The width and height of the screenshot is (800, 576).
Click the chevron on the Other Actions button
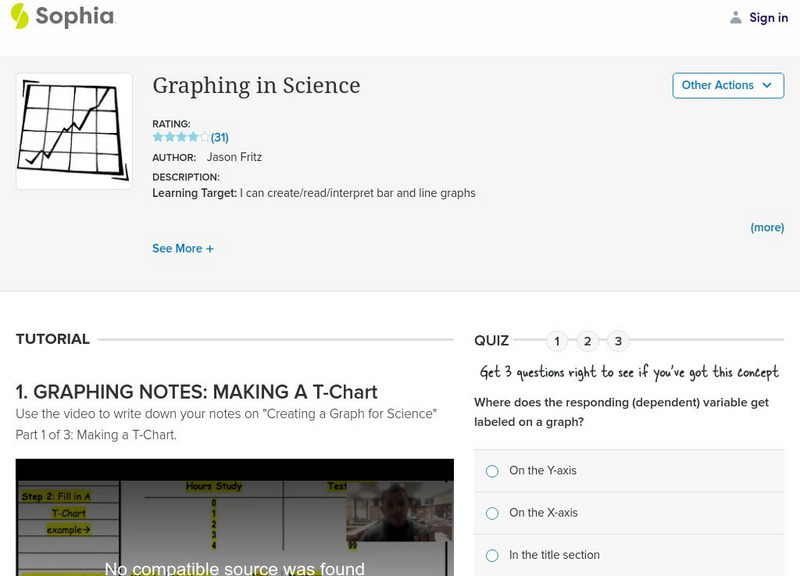tap(766, 85)
